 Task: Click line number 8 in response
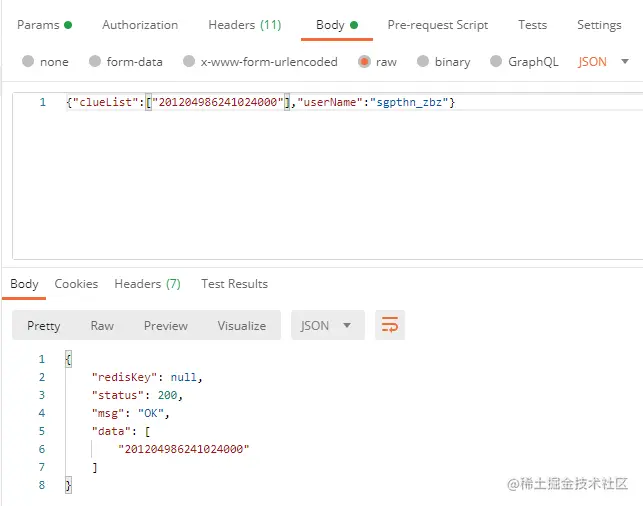coord(42,485)
